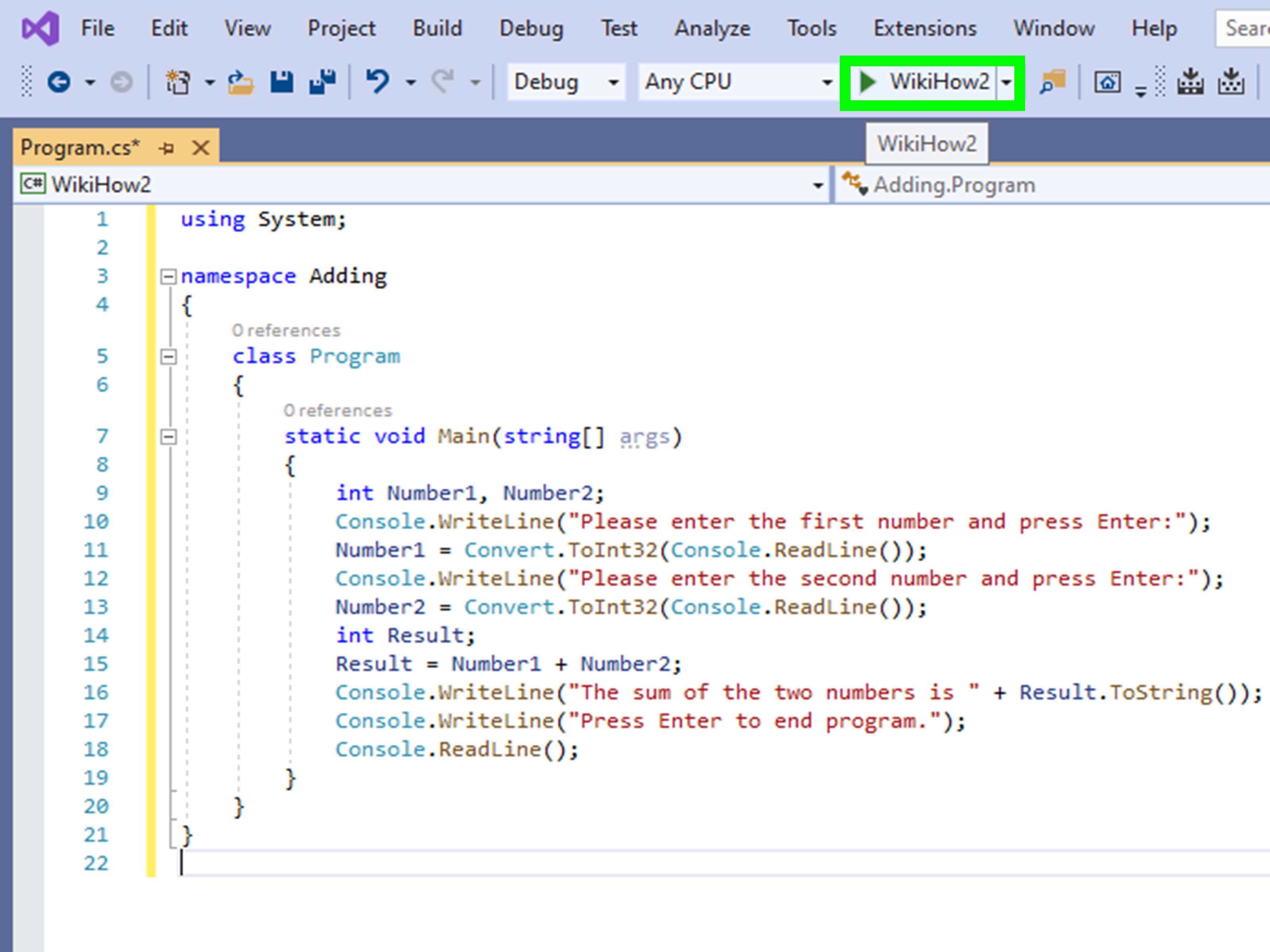Screen dimensions: 1270x952
Task: Open the View menu
Action: 248,28
